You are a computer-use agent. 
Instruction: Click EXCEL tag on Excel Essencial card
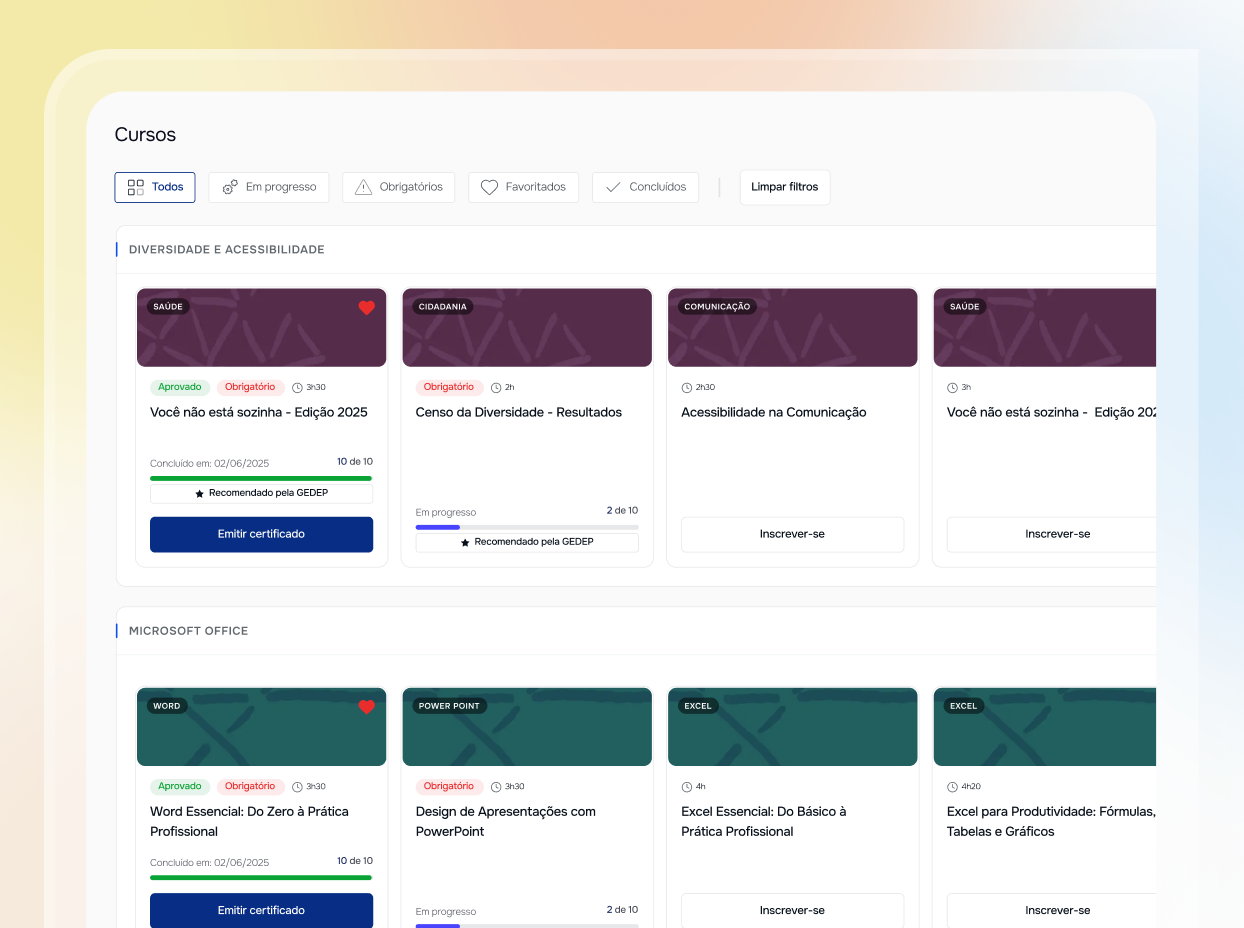(x=698, y=706)
